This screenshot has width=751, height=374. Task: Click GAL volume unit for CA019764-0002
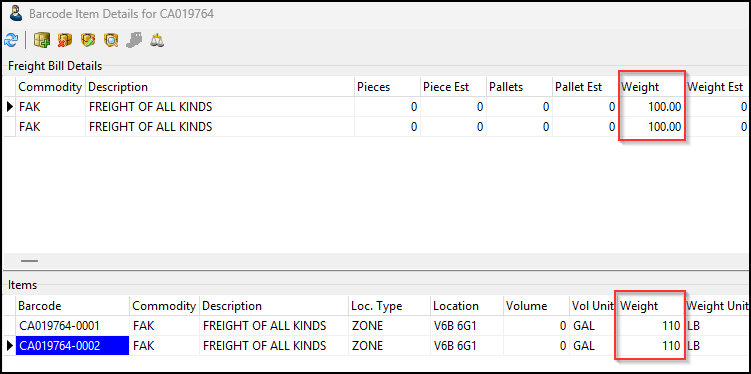click(593, 345)
